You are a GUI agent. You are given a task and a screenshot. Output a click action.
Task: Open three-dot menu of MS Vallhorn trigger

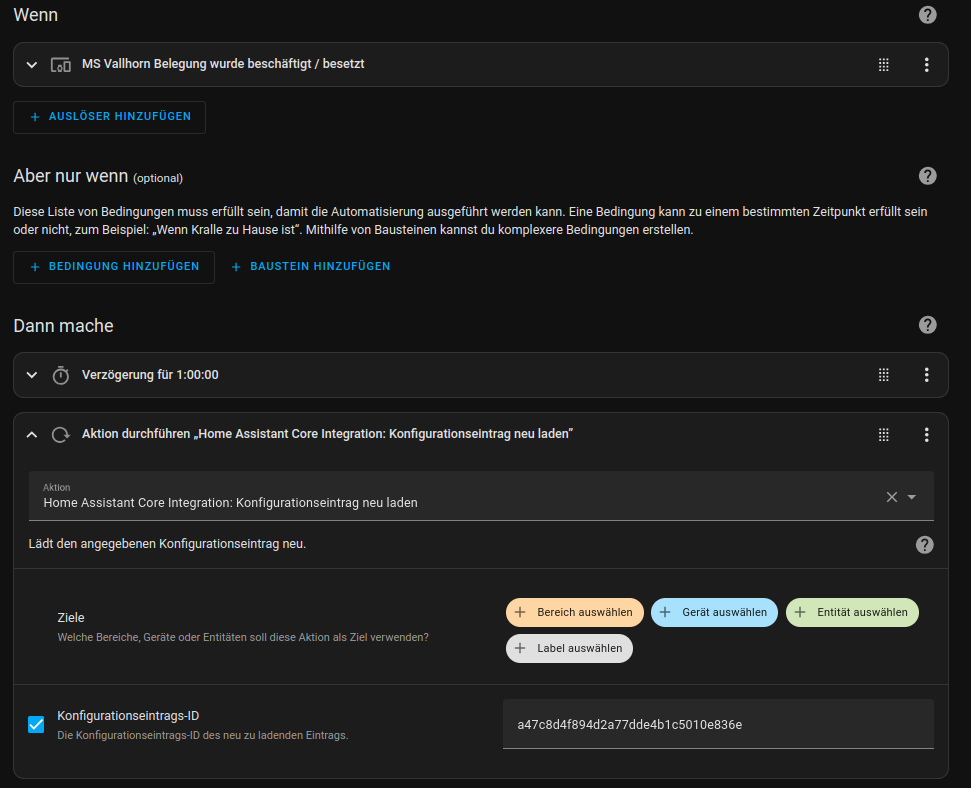(x=926, y=65)
